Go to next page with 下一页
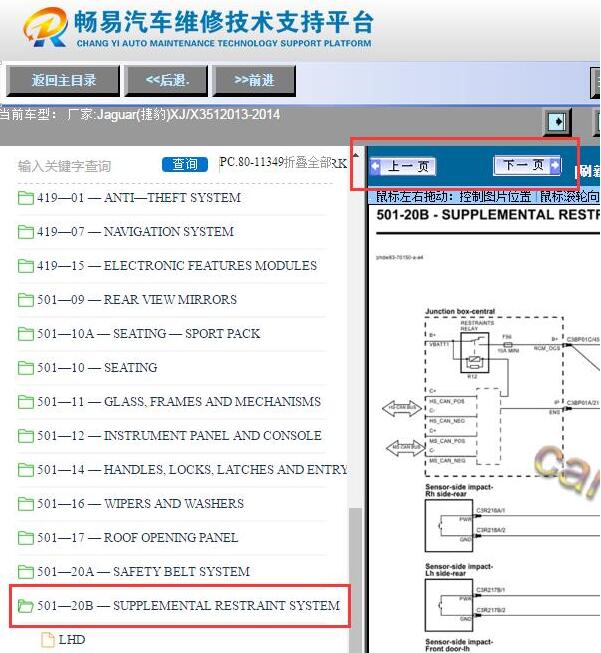 527,166
